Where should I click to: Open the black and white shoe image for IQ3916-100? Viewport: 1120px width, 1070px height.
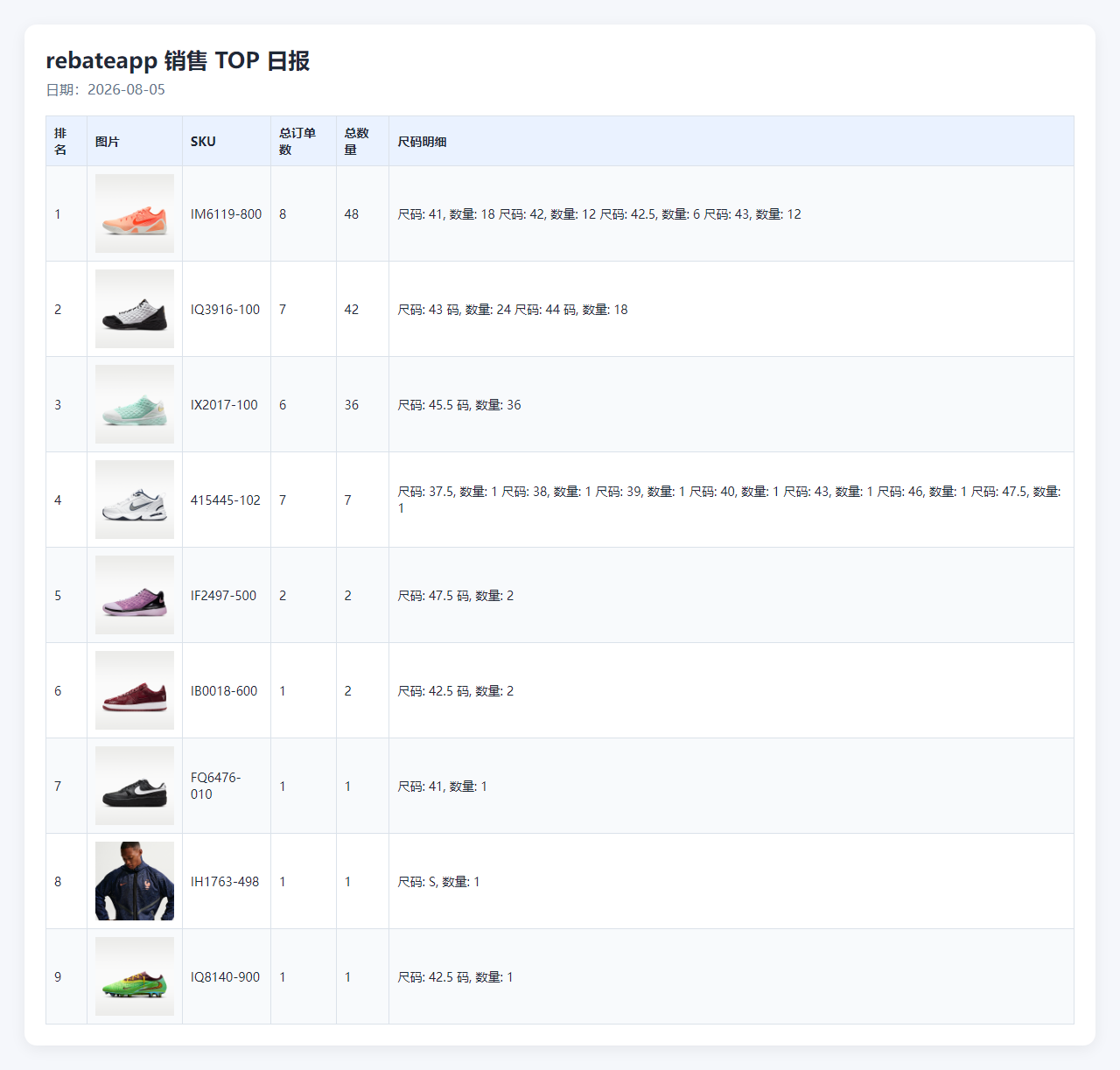135,309
